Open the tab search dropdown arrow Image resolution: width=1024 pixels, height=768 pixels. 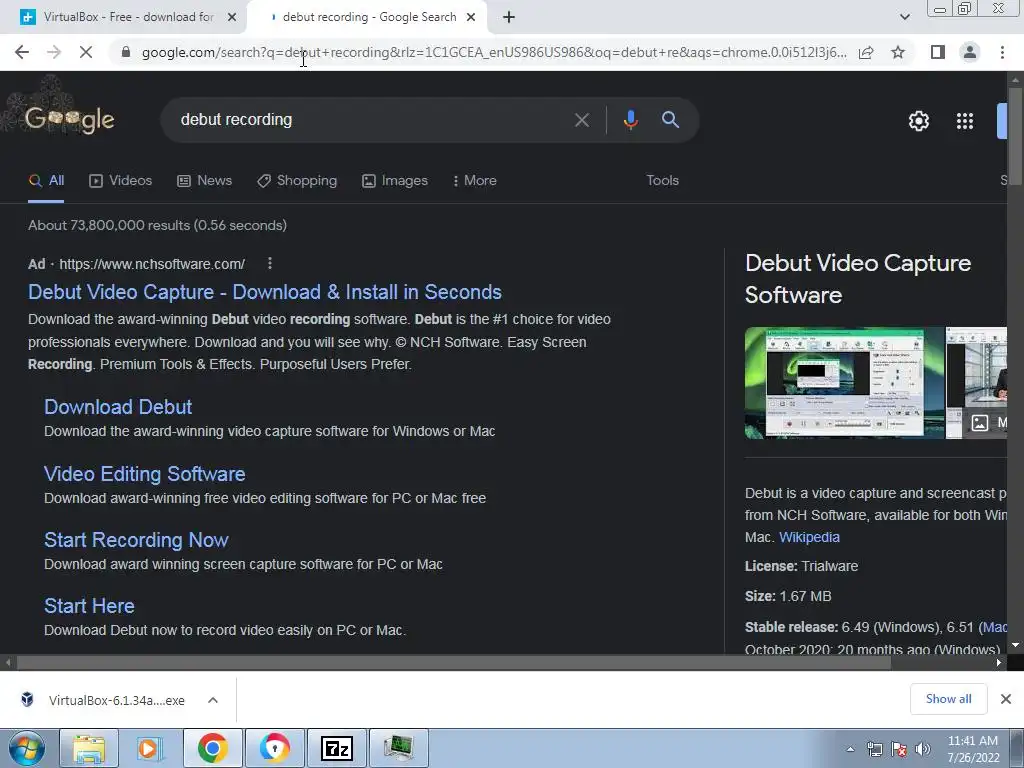tap(904, 17)
